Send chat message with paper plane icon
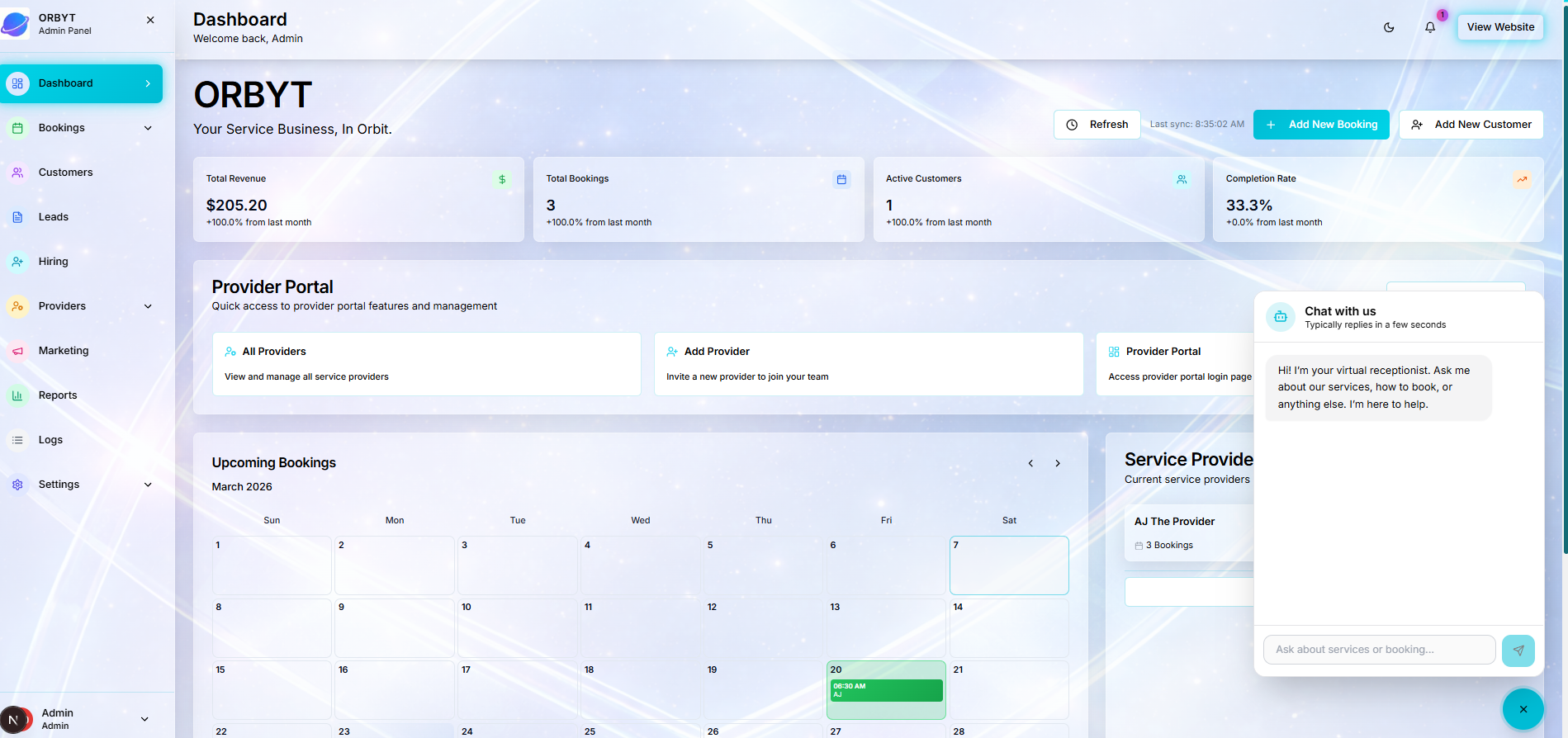This screenshot has height=738, width=1568. tap(1518, 650)
